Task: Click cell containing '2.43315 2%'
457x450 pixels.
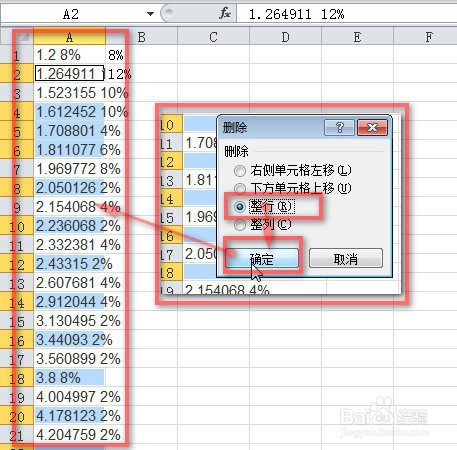Action: point(69,264)
